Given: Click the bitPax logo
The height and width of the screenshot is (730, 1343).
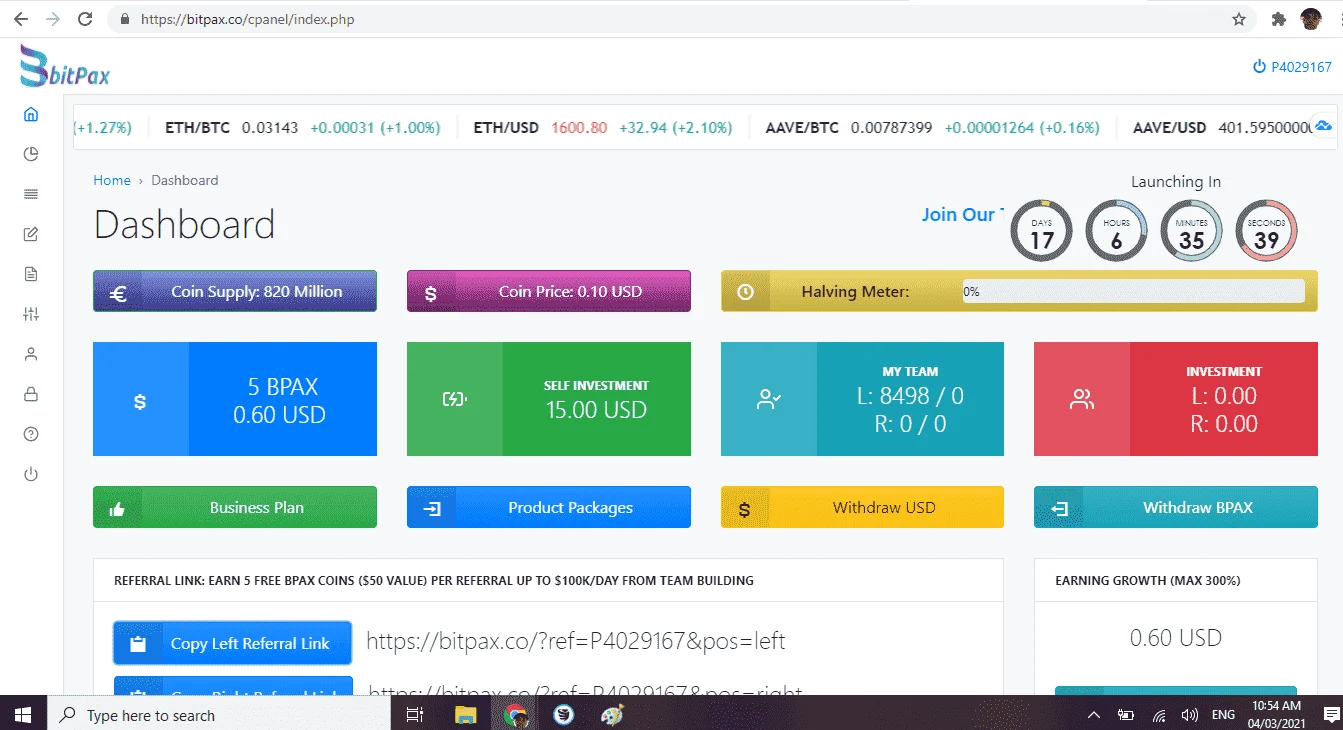Looking at the screenshot, I should [x=65, y=66].
